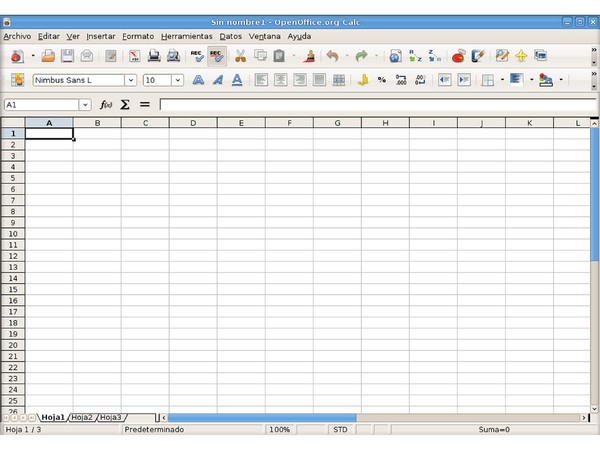Click the New spreadsheet document icon
The height and width of the screenshot is (450, 600).
coord(17,56)
